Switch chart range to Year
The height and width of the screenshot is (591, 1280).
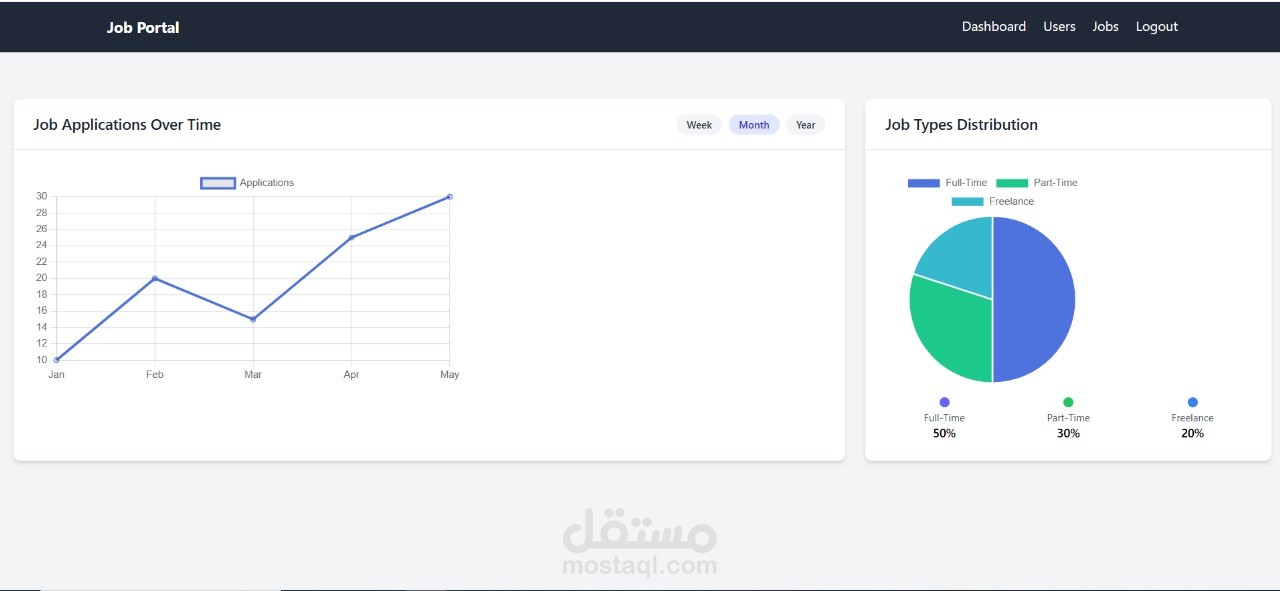pos(806,125)
